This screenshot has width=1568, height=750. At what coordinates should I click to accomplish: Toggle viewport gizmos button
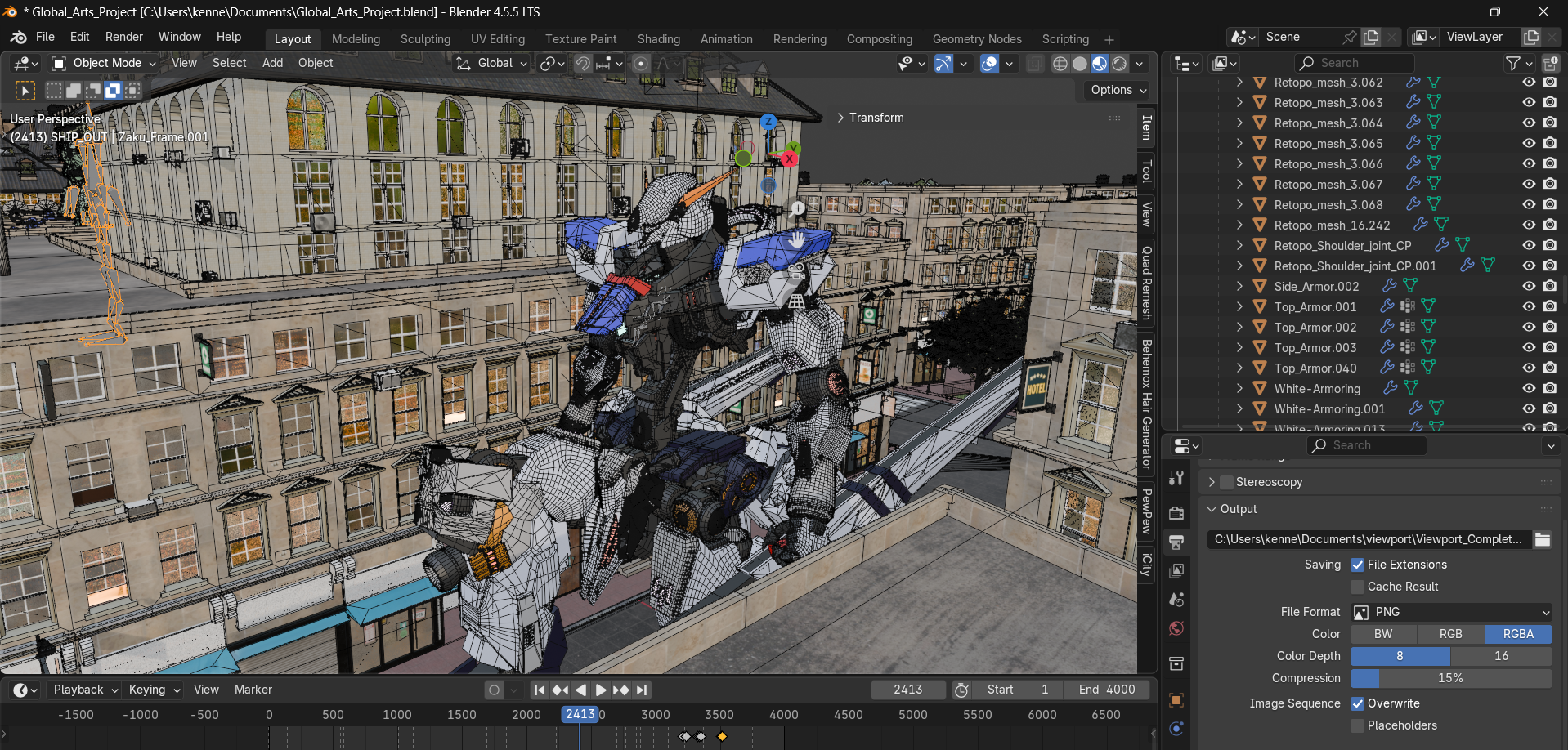(943, 64)
